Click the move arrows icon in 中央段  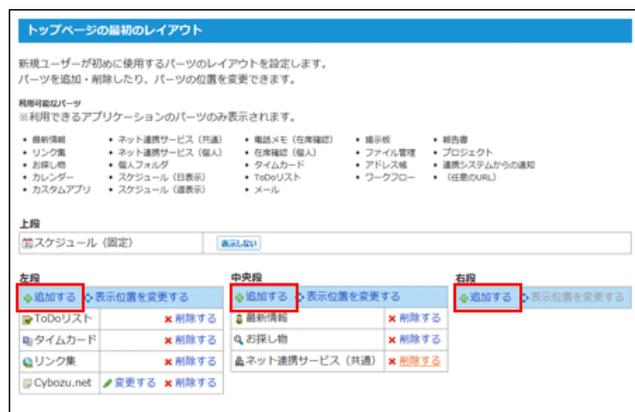[300, 297]
